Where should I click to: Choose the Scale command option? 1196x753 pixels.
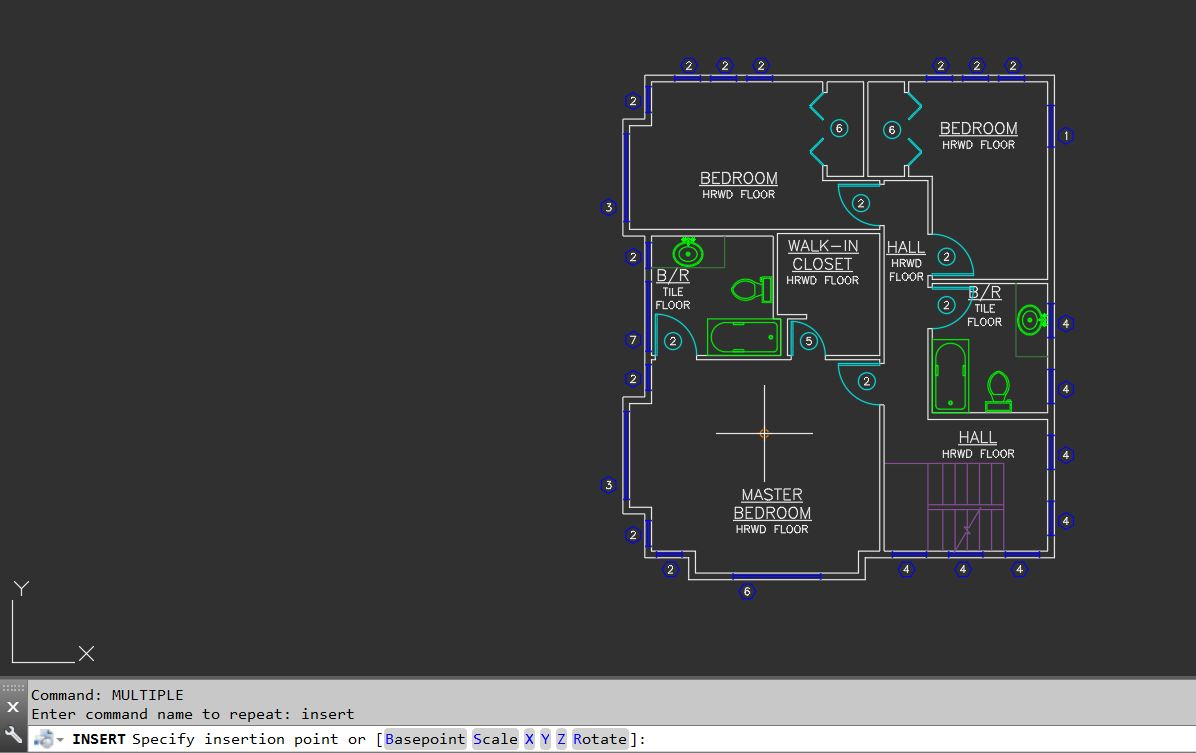point(495,740)
